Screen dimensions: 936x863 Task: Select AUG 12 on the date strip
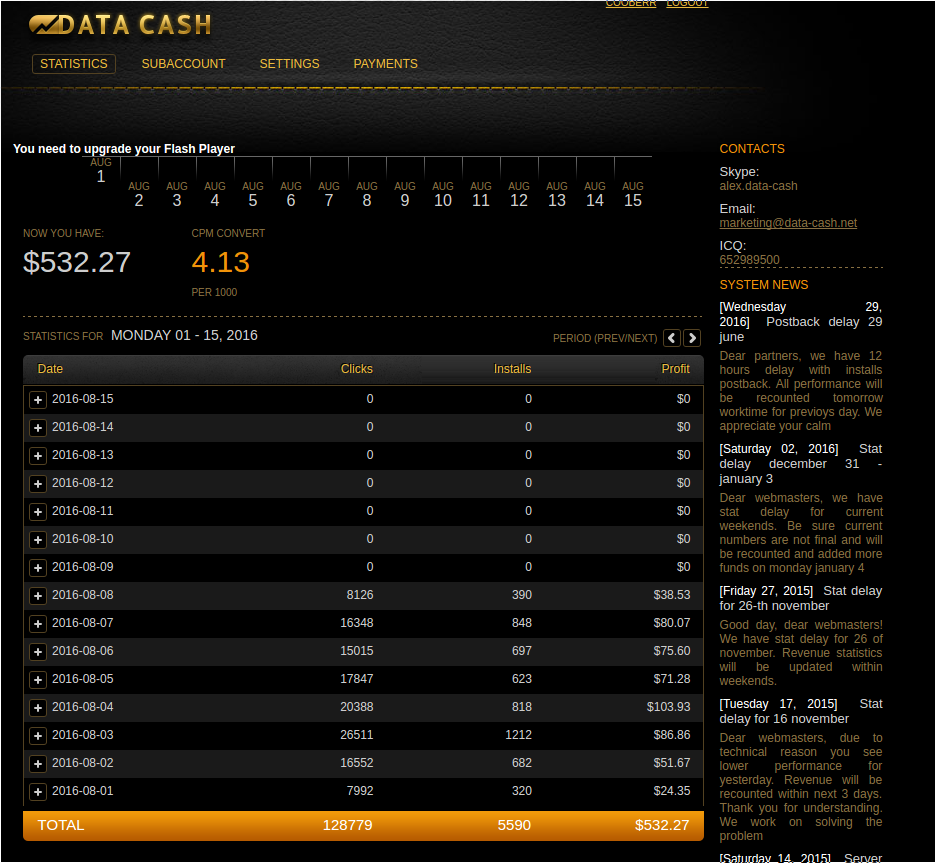(519, 195)
